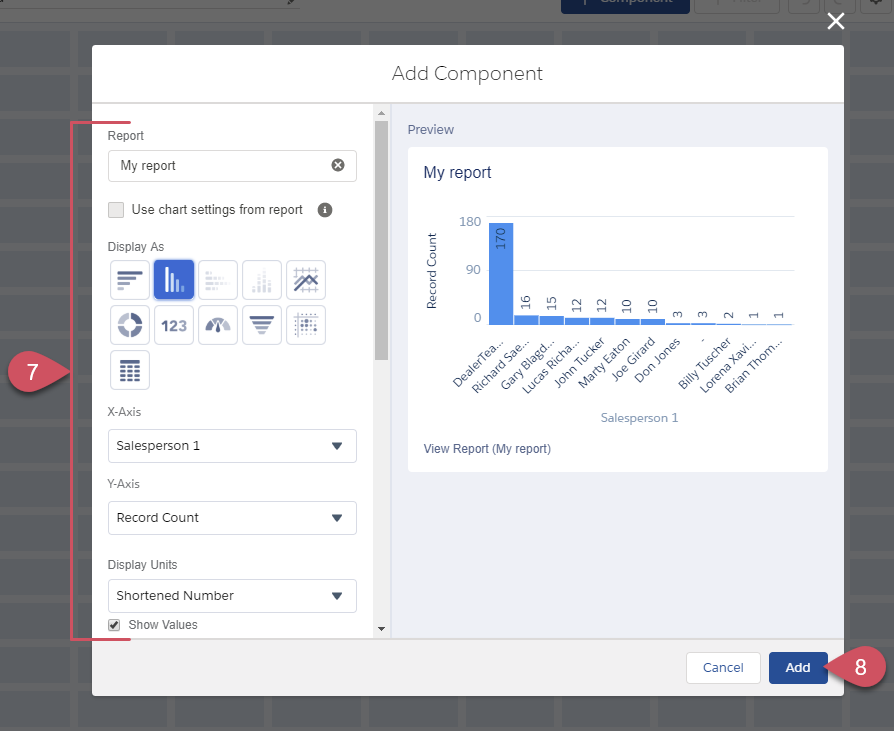Enable Use chart settings from report
The width and height of the screenshot is (894, 731).
pyautogui.click(x=116, y=210)
